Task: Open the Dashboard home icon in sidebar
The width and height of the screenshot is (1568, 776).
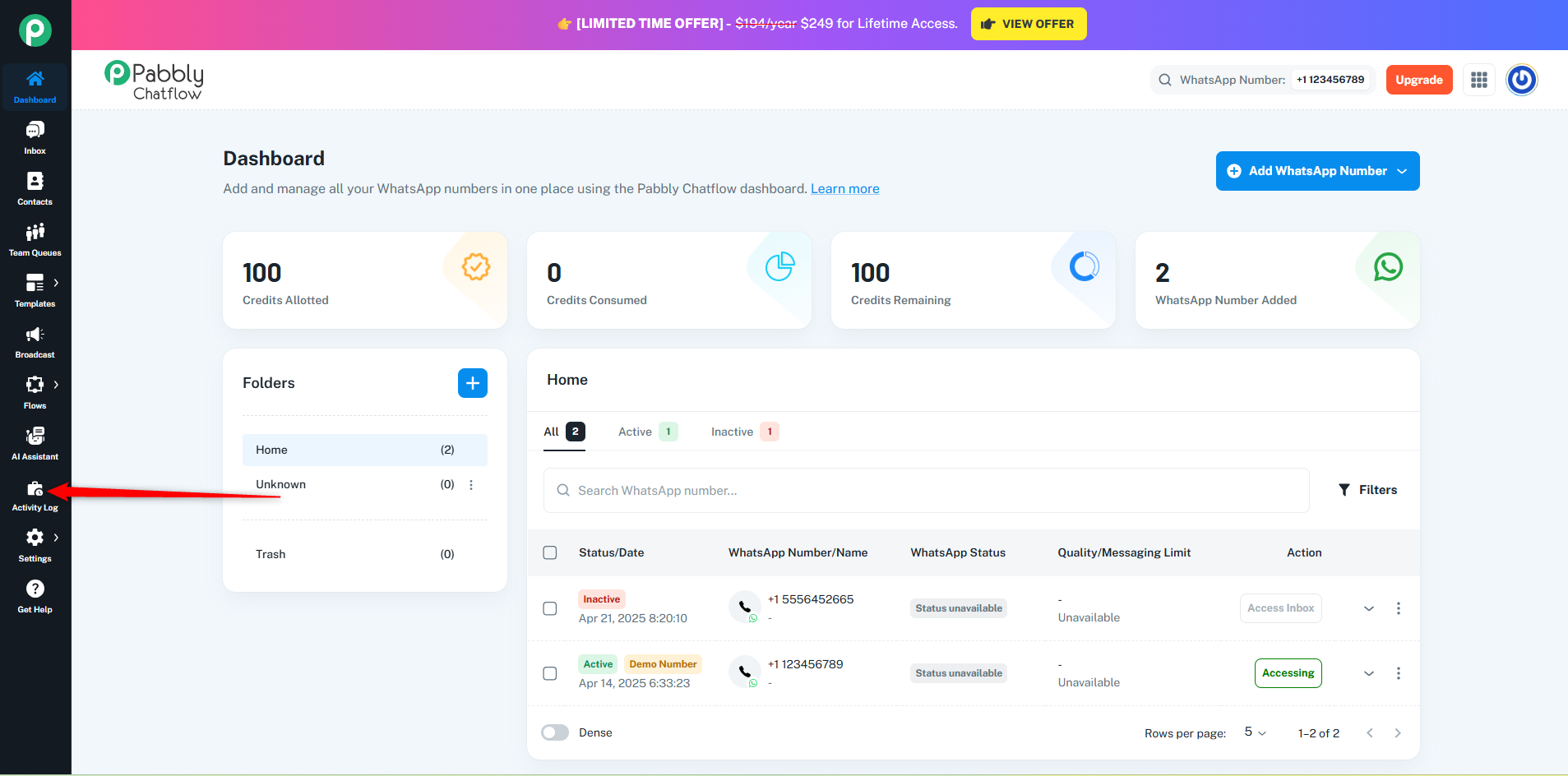Action: pyautogui.click(x=35, y=79)
